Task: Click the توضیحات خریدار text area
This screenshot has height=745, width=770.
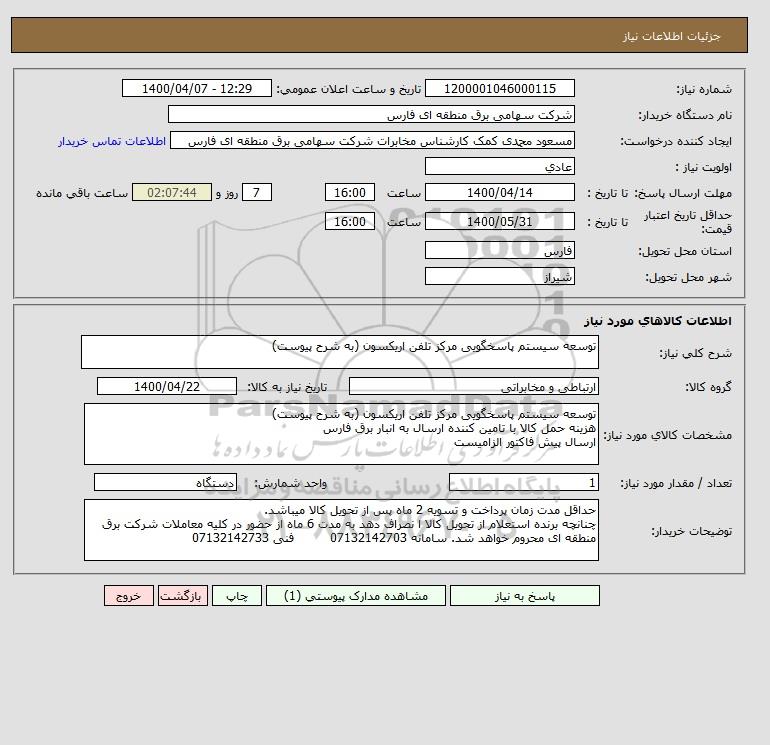Action: (341, 530)
